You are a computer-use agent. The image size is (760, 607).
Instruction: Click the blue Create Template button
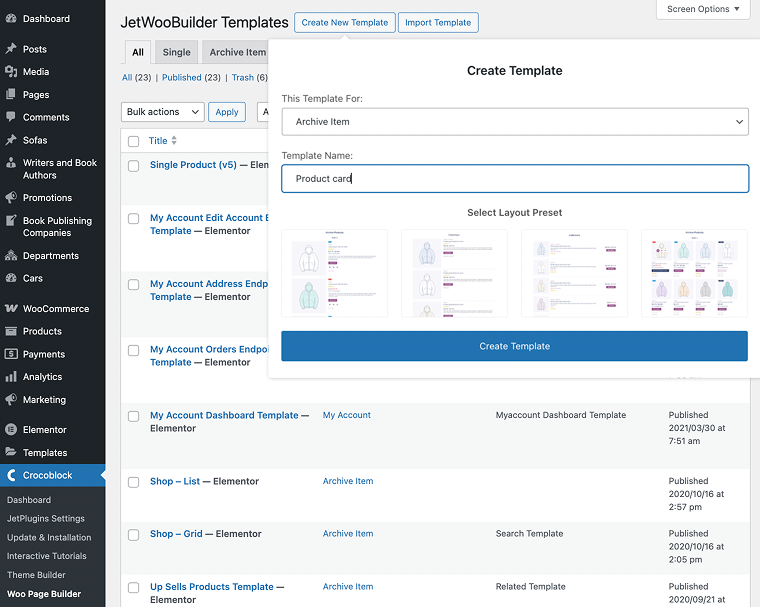[x=514, y=346]
